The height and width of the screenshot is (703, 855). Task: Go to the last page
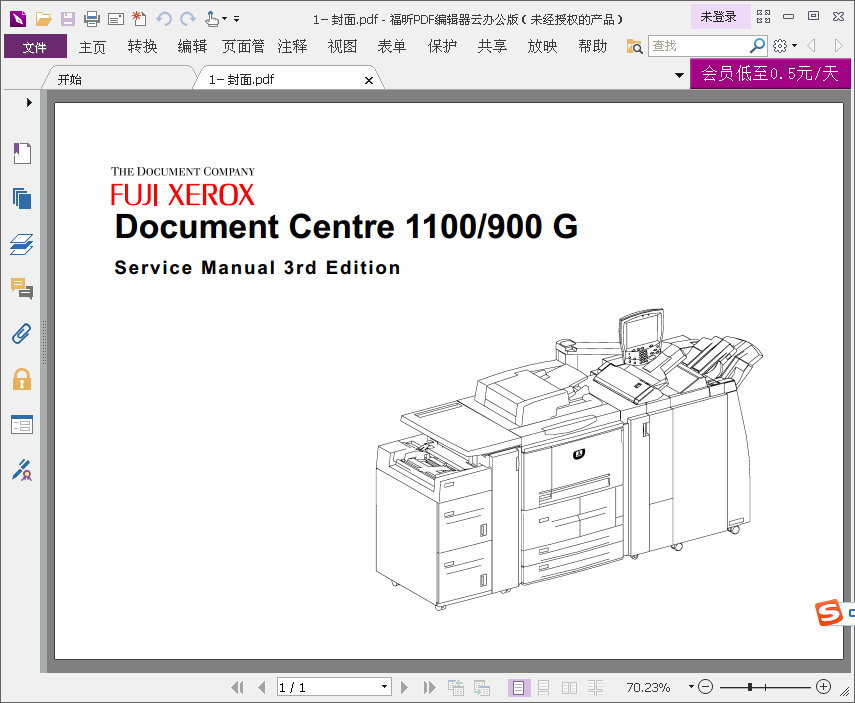429,687
